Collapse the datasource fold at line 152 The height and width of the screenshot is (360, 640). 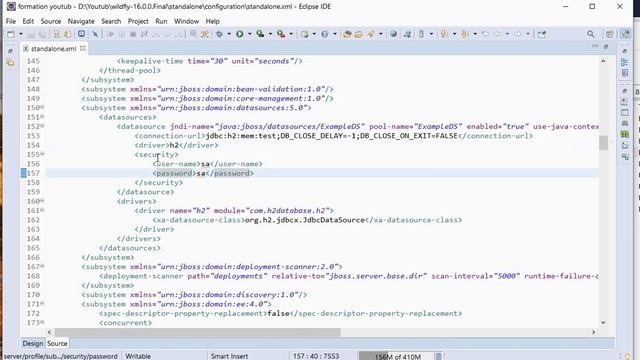[42, 126]
